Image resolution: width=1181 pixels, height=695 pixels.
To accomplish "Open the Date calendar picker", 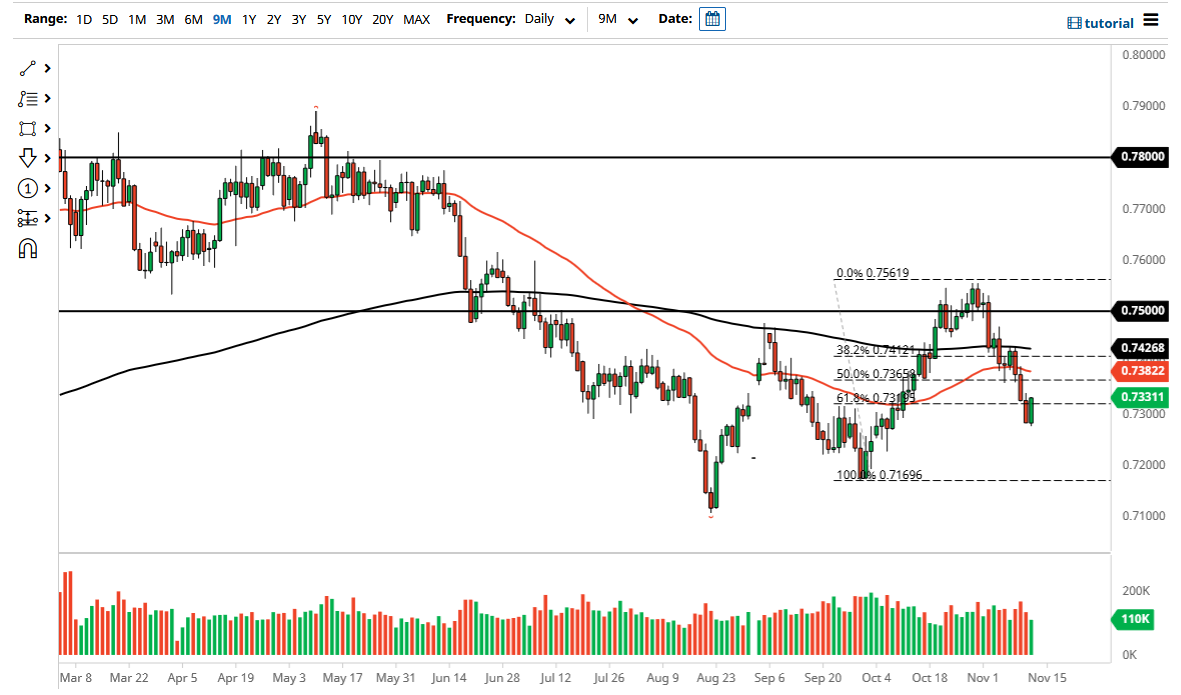I will pyautogui.click(x=711, y=18).
